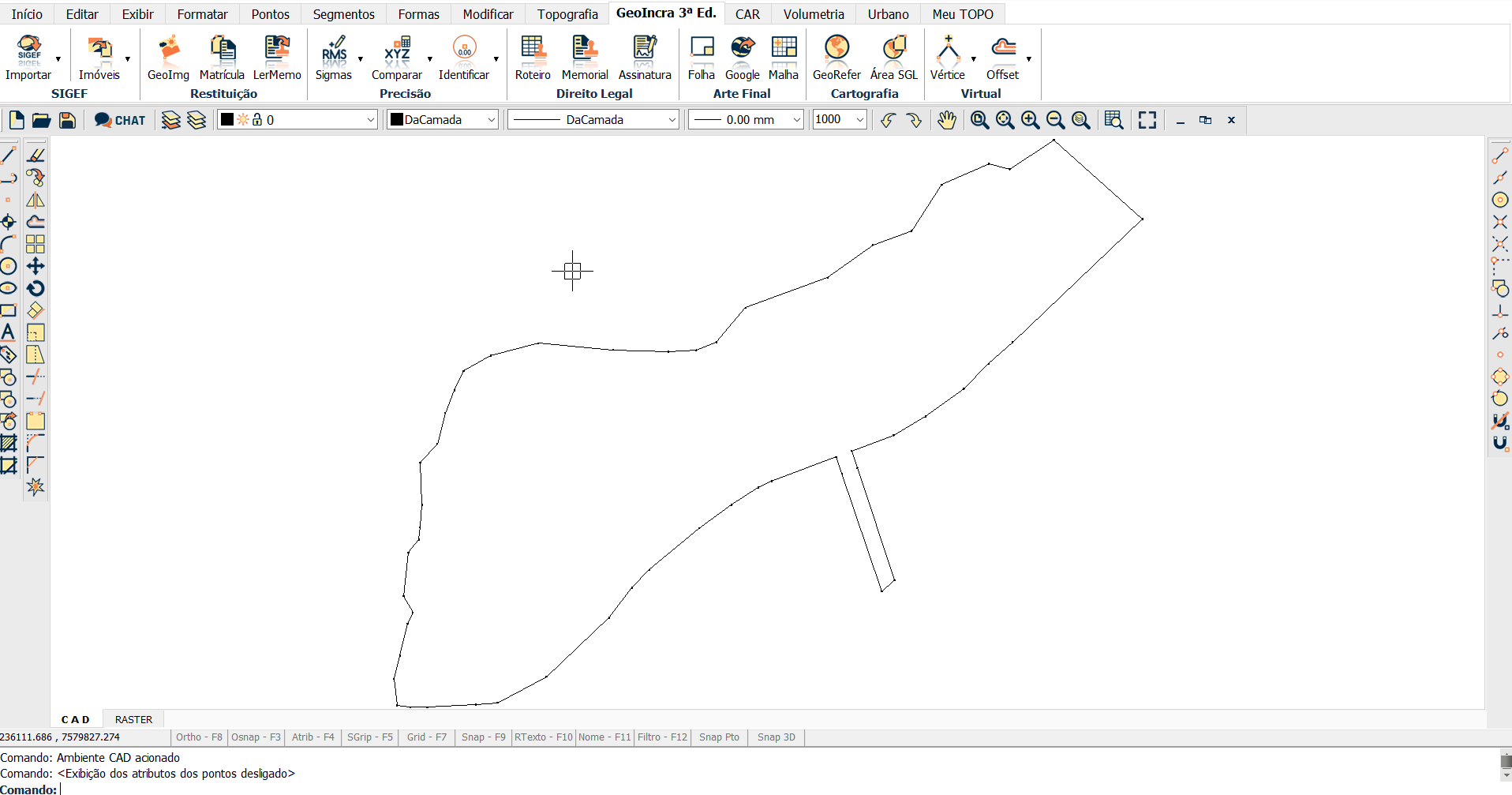
Task: Click the Assinatura icon
Action: (x=645, y=58)
